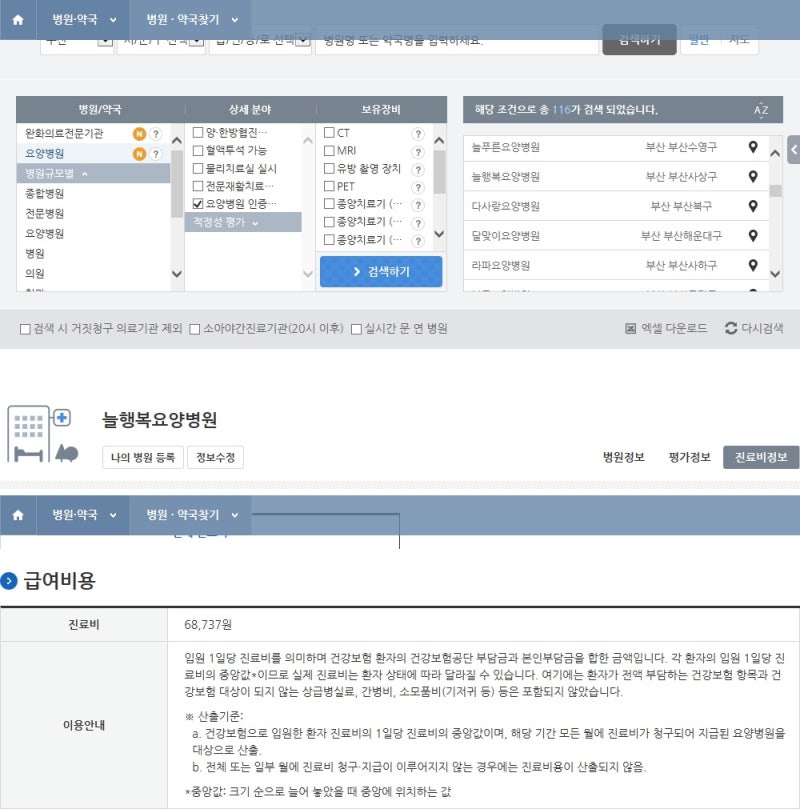800x809 pixels.
Task: Select 종합병원 in the hospital type list
Action: coord(44,193)
